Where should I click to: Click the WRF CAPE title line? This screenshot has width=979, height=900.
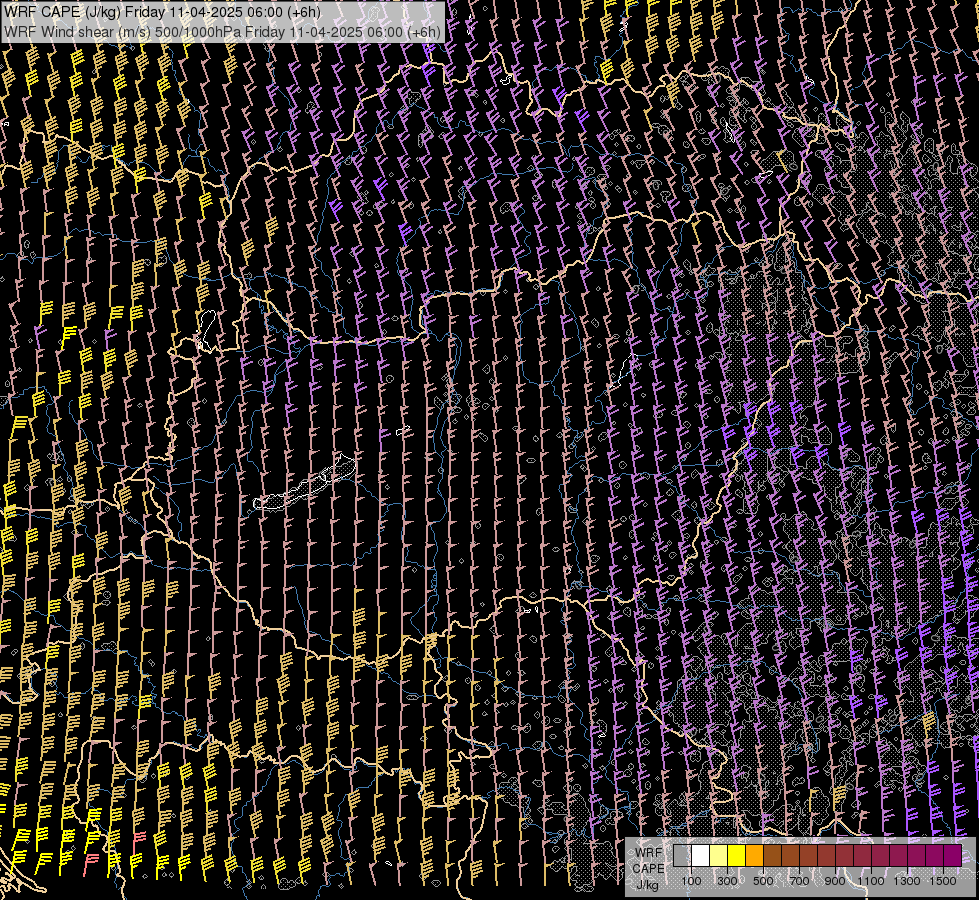point(162,12)
